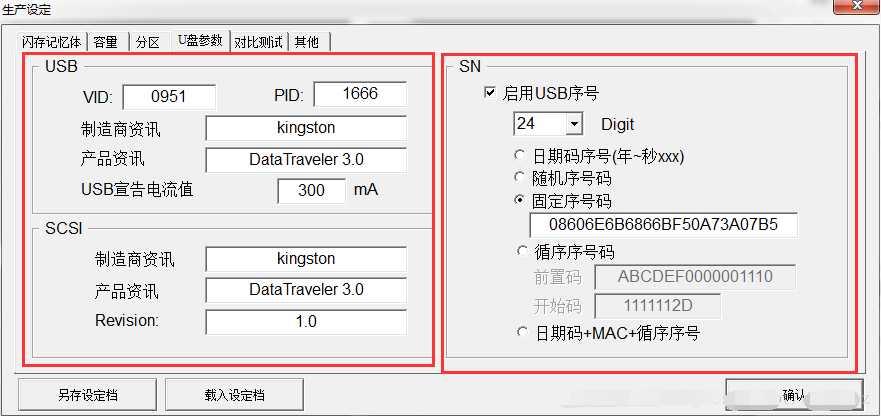Click the 载入设定档 button
Screen dimensions: 881x416
(234, 395)
